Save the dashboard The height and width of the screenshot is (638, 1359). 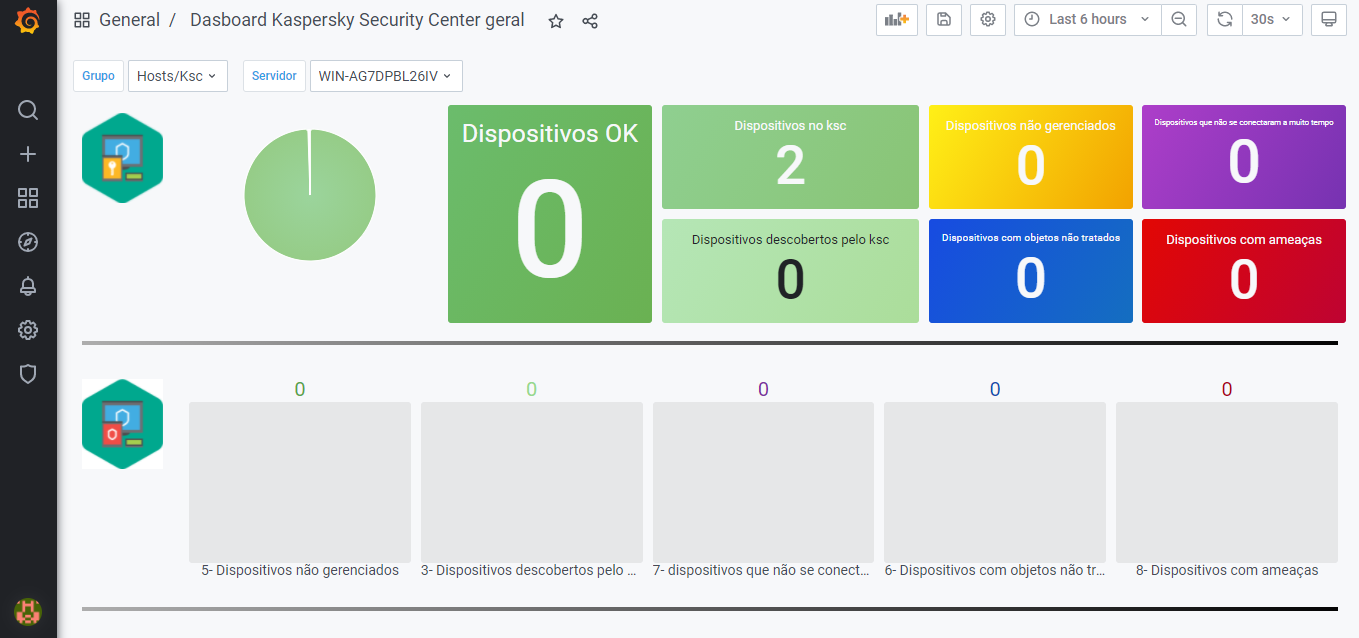tap(944, 20)
